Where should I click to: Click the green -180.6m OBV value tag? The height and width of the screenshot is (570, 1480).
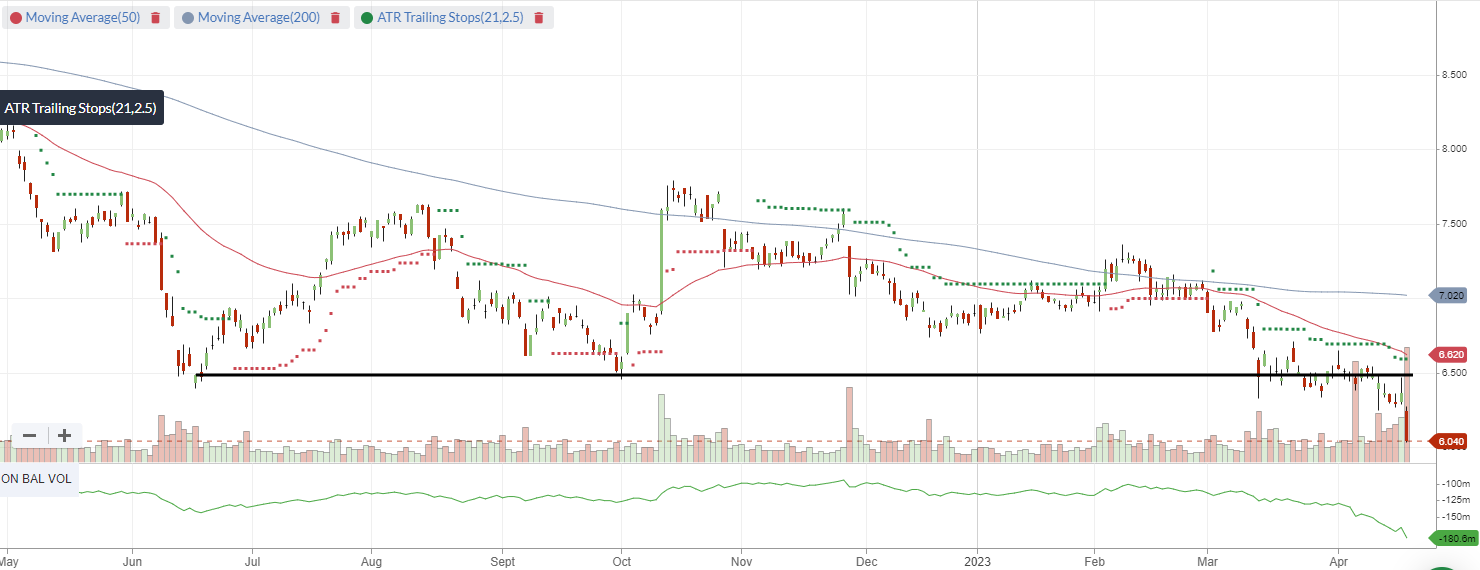click(x=1456, y=539)
